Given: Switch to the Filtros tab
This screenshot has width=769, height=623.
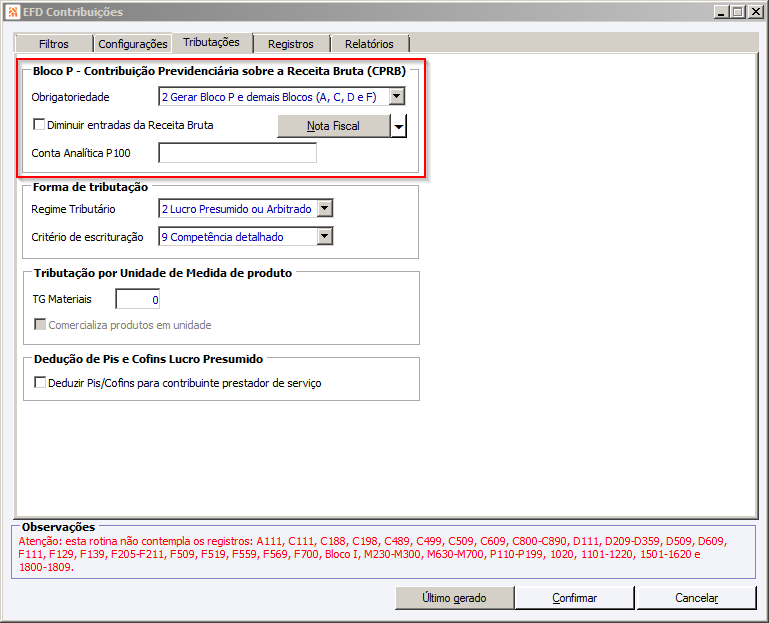Looking at the screenshot, I should (x=54, y=44).
